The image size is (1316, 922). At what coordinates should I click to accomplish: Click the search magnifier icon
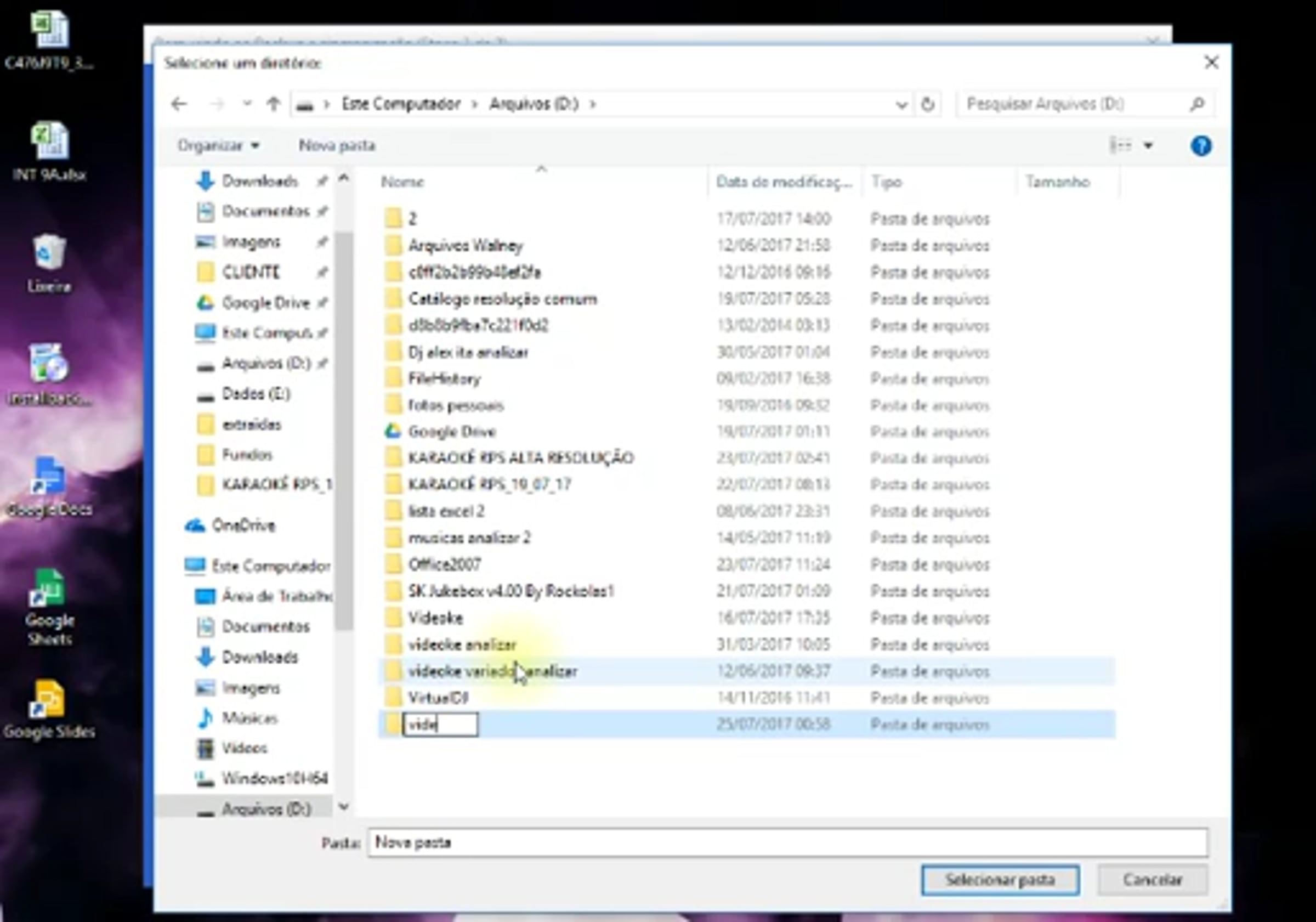coord(1197,104)
